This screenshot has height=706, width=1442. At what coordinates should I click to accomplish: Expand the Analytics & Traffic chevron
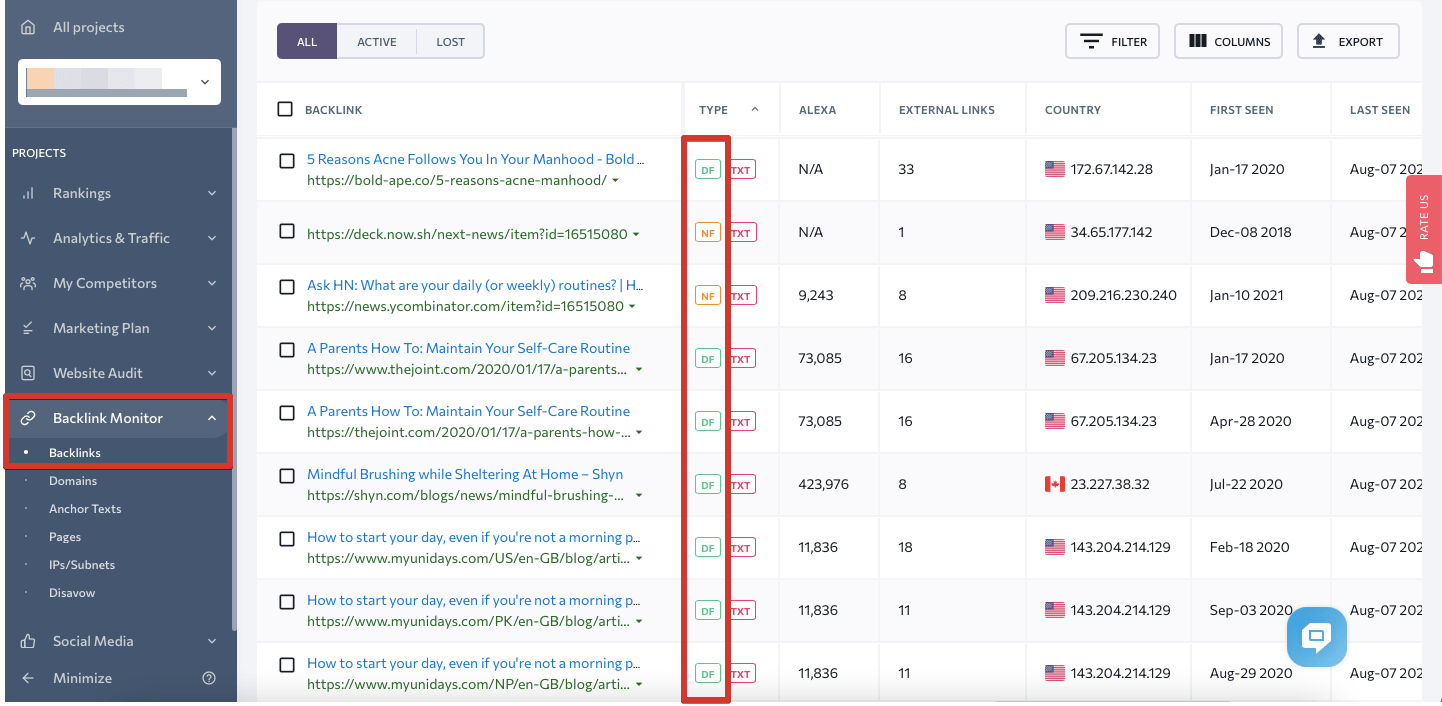pos(212,238)
